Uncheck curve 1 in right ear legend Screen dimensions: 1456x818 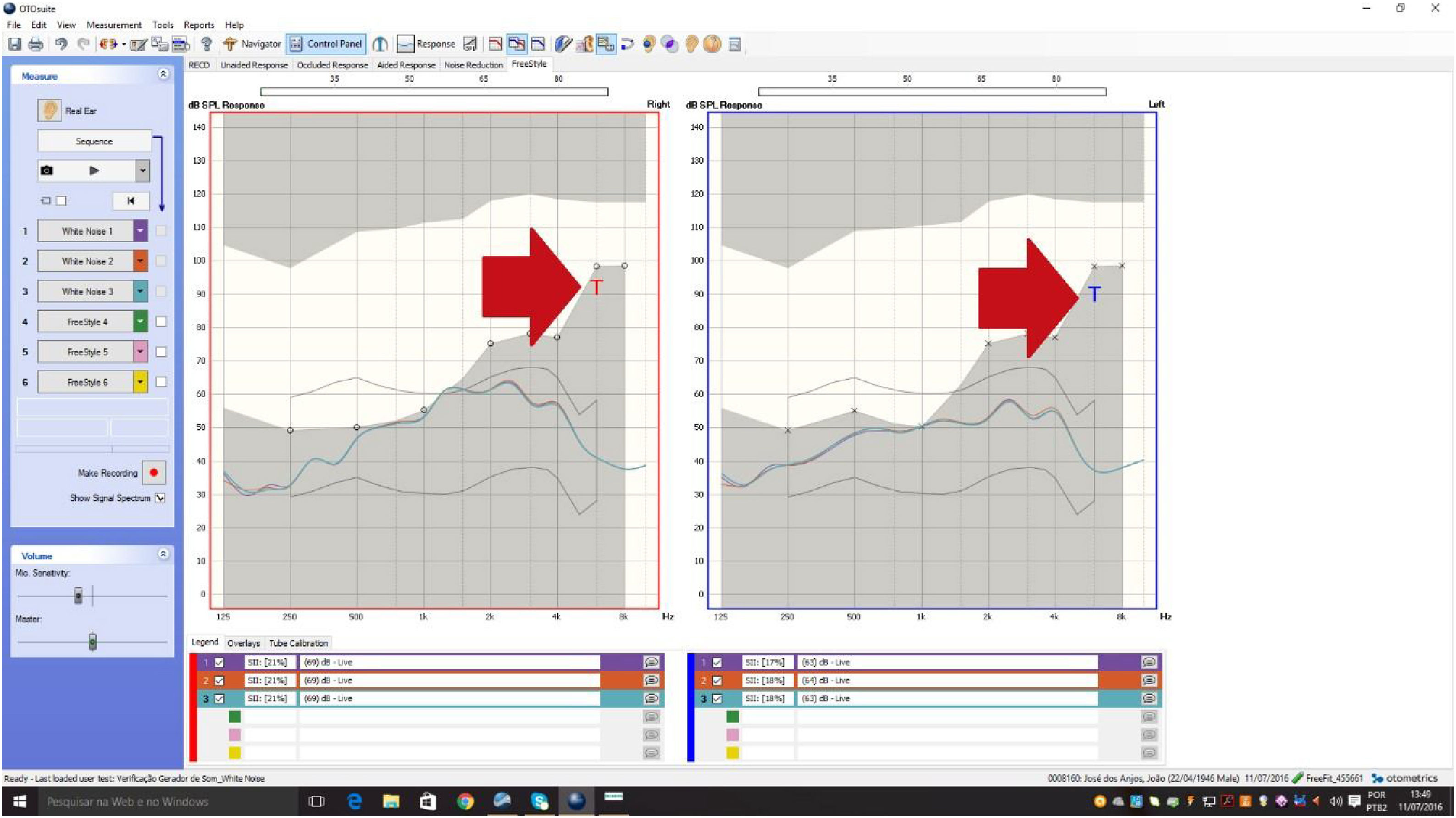(x=219, y=662)
